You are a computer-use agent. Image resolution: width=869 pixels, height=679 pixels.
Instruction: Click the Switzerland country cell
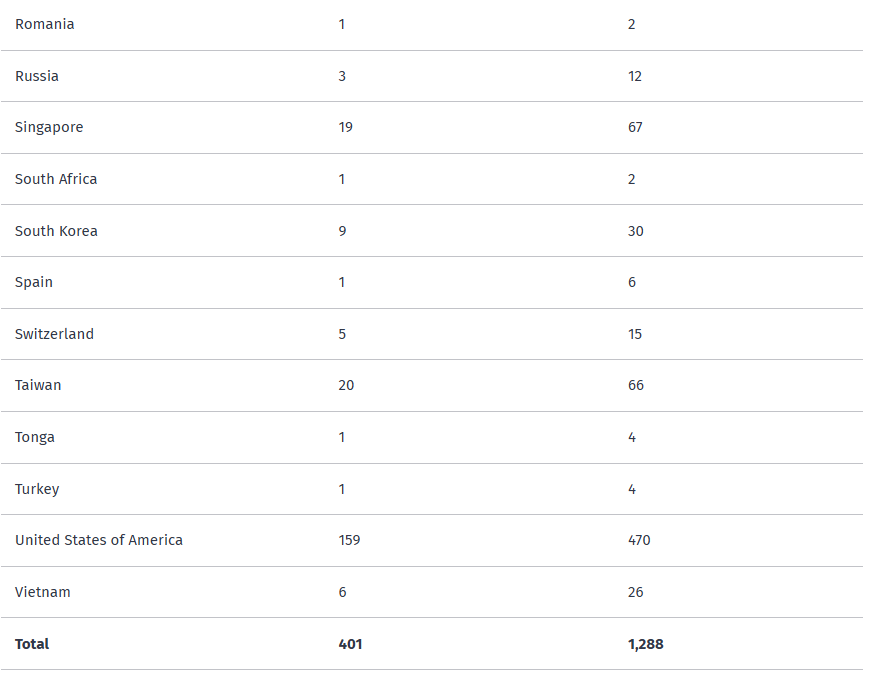point(54,334)
